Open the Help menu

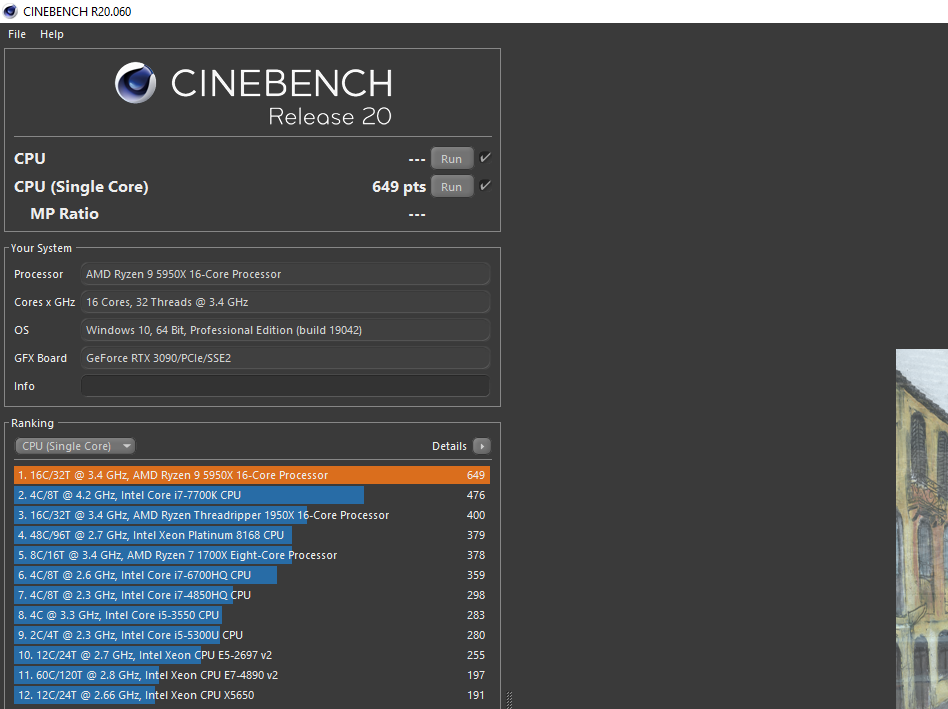pos(51,34)
